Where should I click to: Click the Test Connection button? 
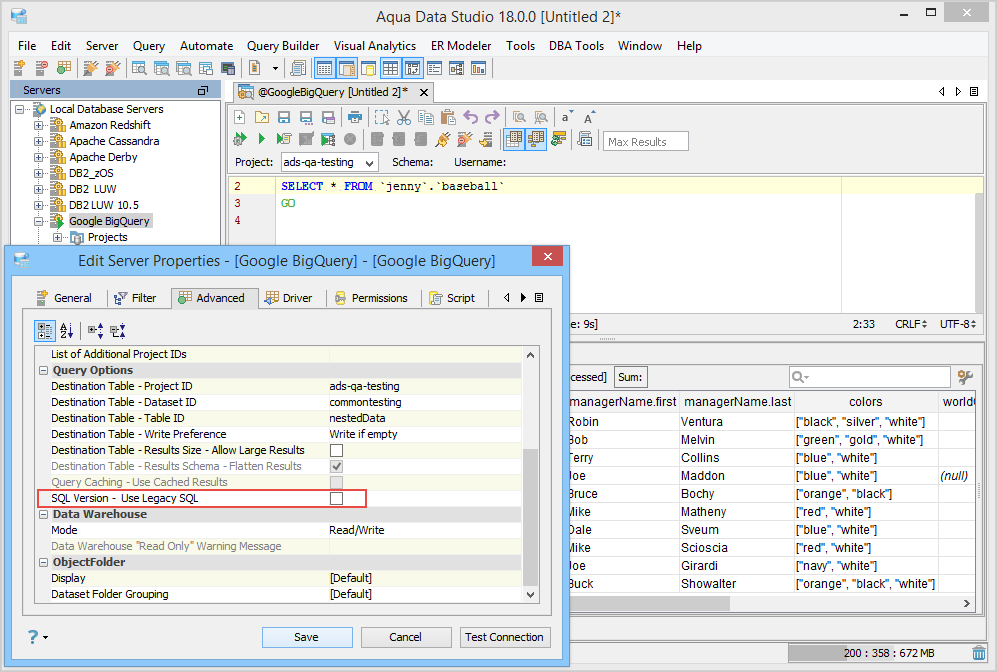[504, 637]
